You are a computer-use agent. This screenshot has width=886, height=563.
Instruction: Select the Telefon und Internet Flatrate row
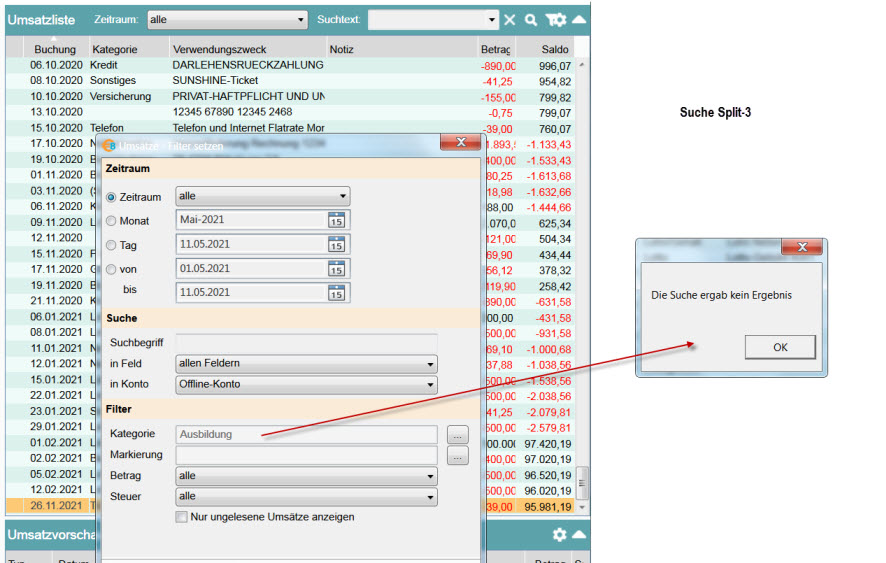tap(290, 128)
